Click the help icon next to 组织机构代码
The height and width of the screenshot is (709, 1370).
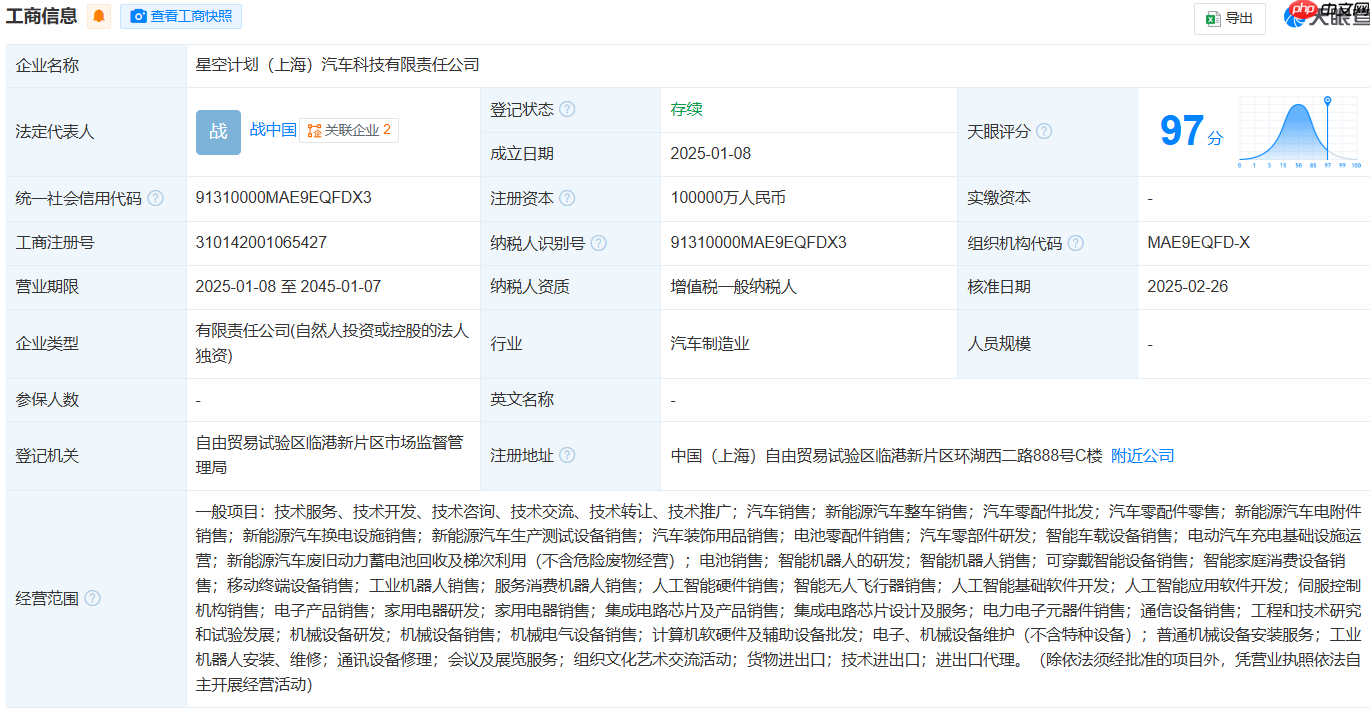point(1076,242)
